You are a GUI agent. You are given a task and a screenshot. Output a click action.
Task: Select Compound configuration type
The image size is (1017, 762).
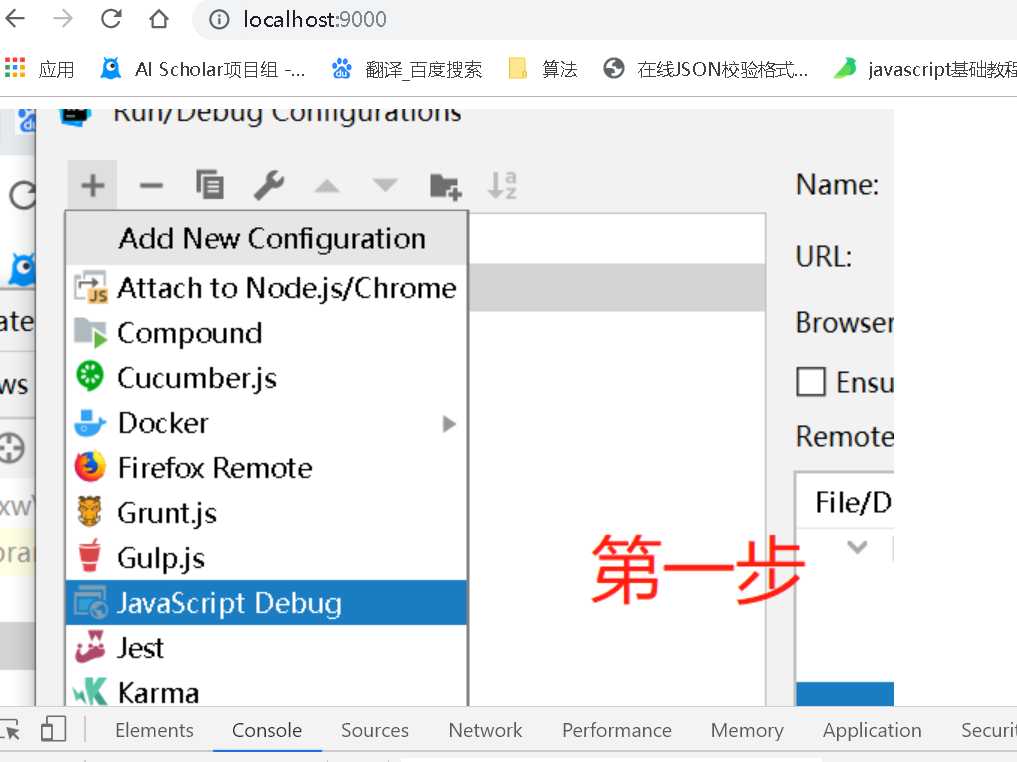[x=267, y=333]
